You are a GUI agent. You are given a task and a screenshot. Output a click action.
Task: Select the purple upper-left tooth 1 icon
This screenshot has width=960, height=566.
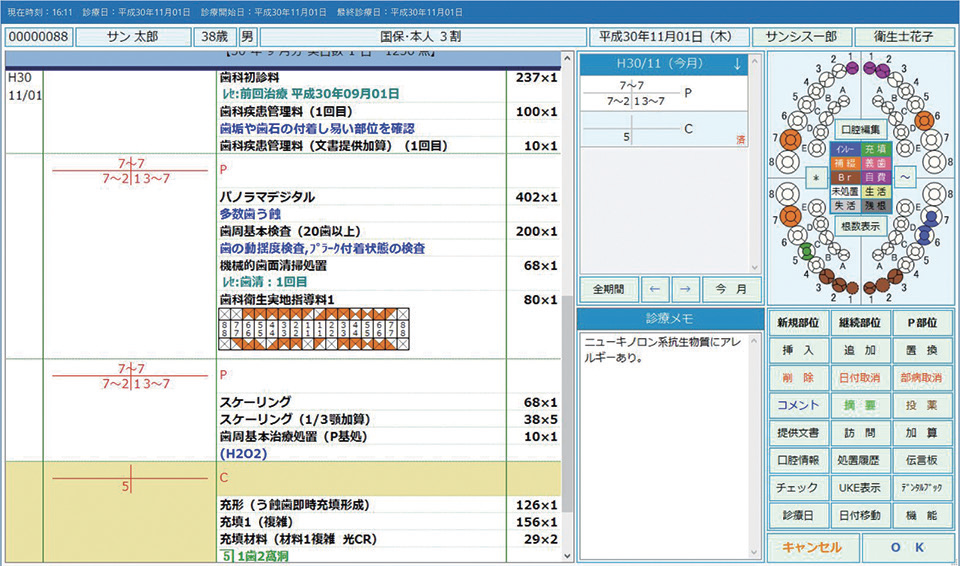tap(851, 69)
